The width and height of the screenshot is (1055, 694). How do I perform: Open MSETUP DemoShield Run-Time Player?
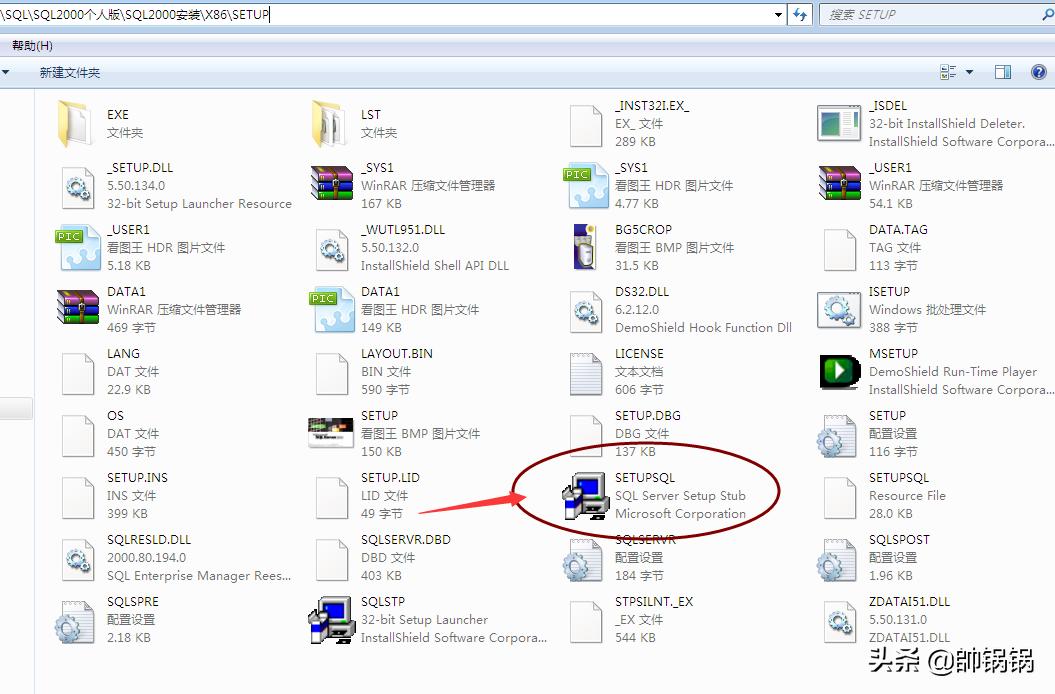point(838,372)
